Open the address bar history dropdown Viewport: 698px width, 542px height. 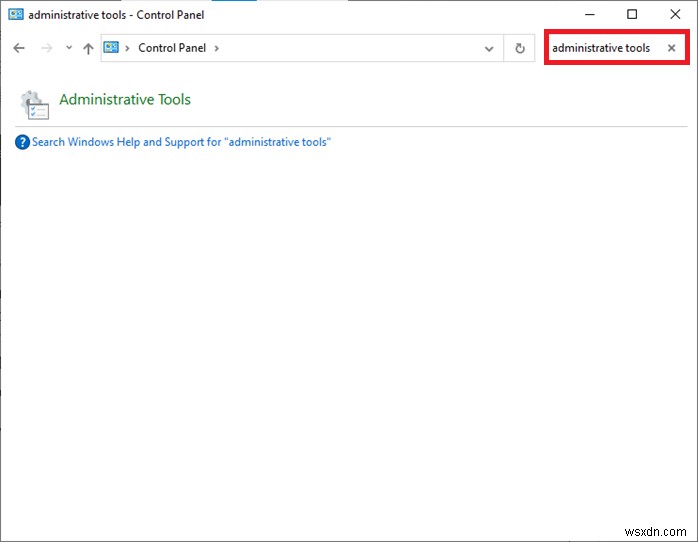point(489,49)
